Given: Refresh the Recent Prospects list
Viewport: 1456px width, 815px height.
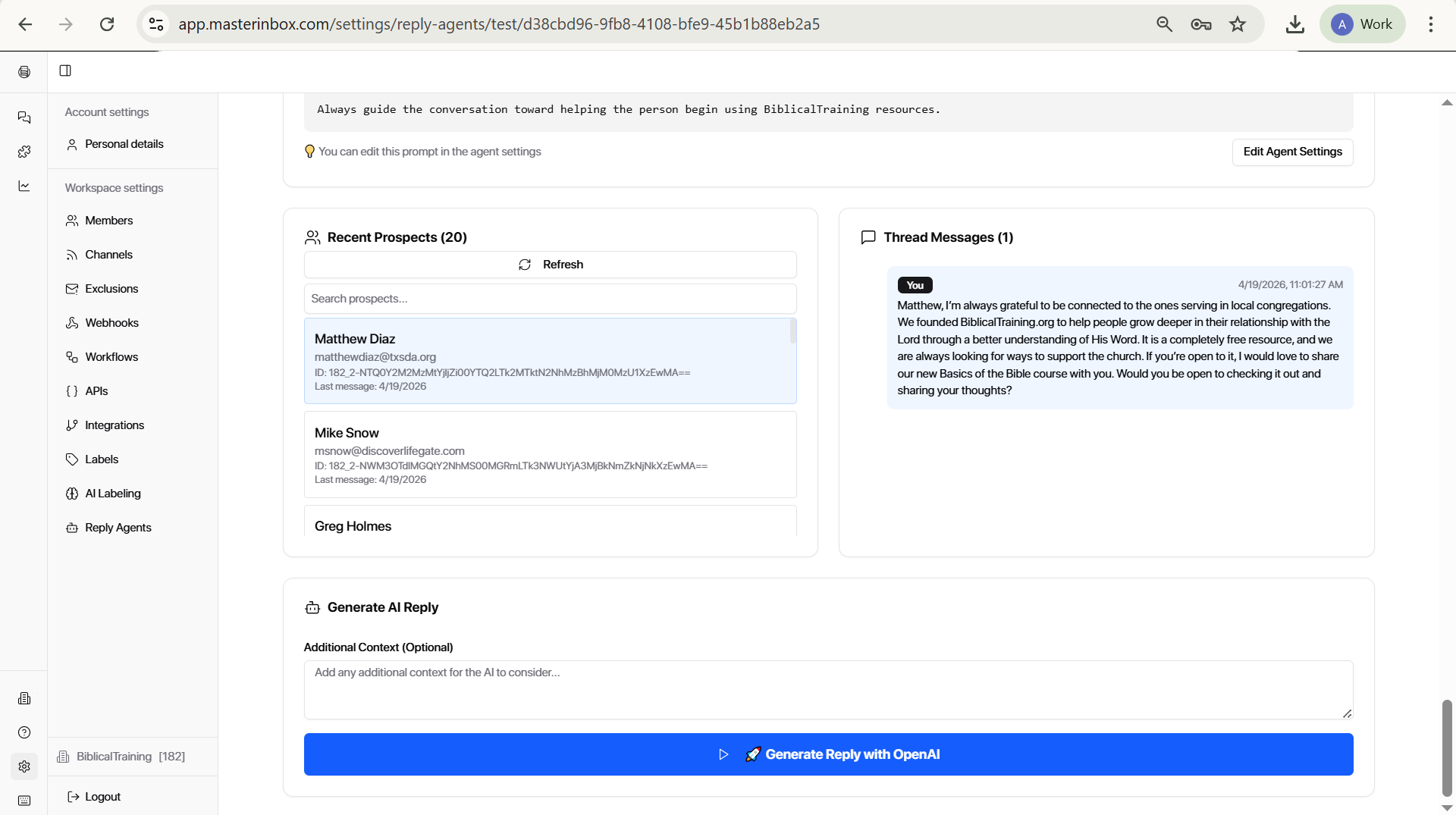Looking at the screenshot, I should (551, 265).
